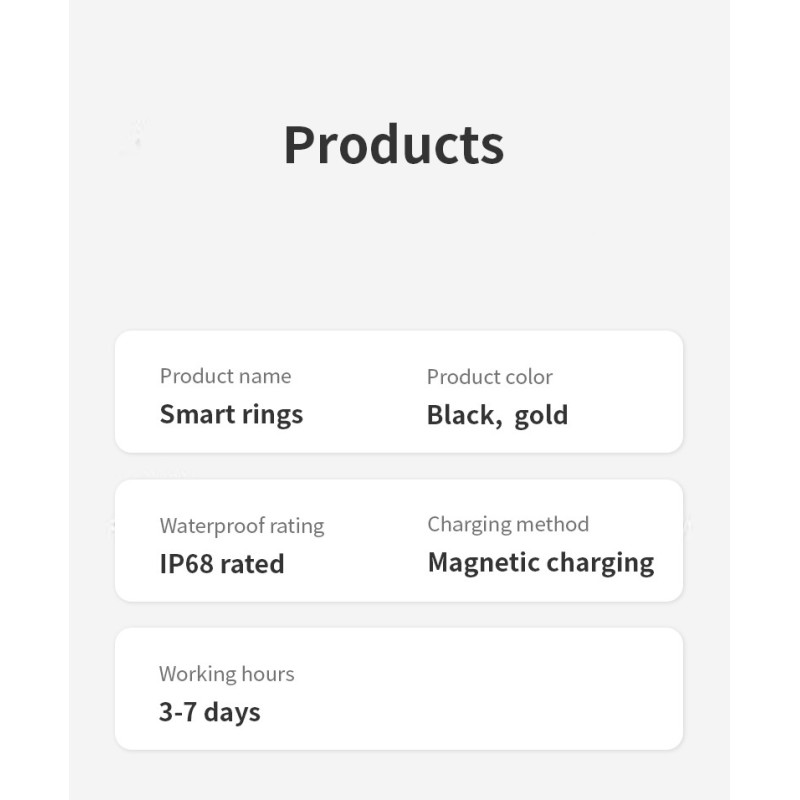
Task: Click the word rated after IP68
Action: coord(252,564)
